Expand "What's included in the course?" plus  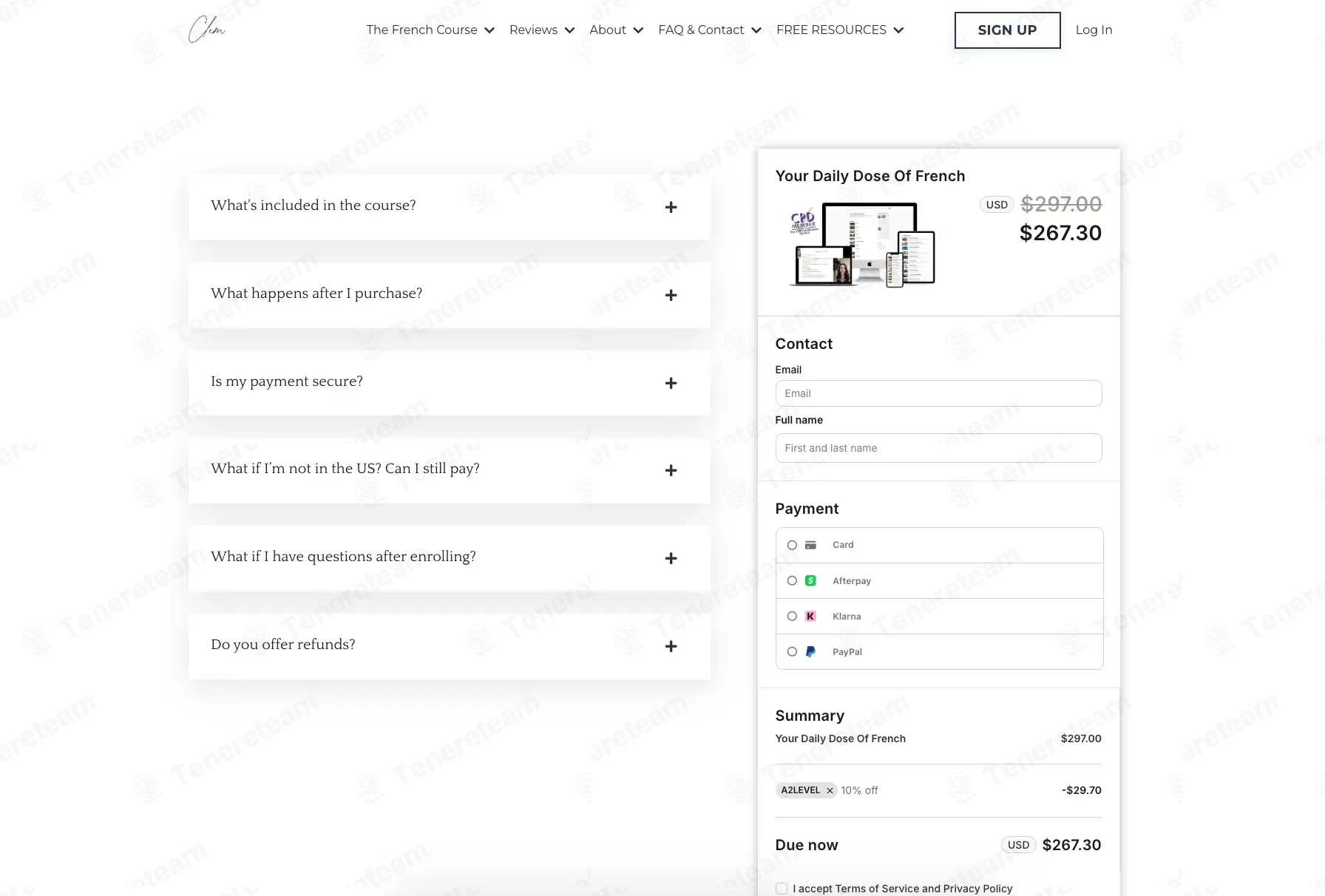(671, 207)
